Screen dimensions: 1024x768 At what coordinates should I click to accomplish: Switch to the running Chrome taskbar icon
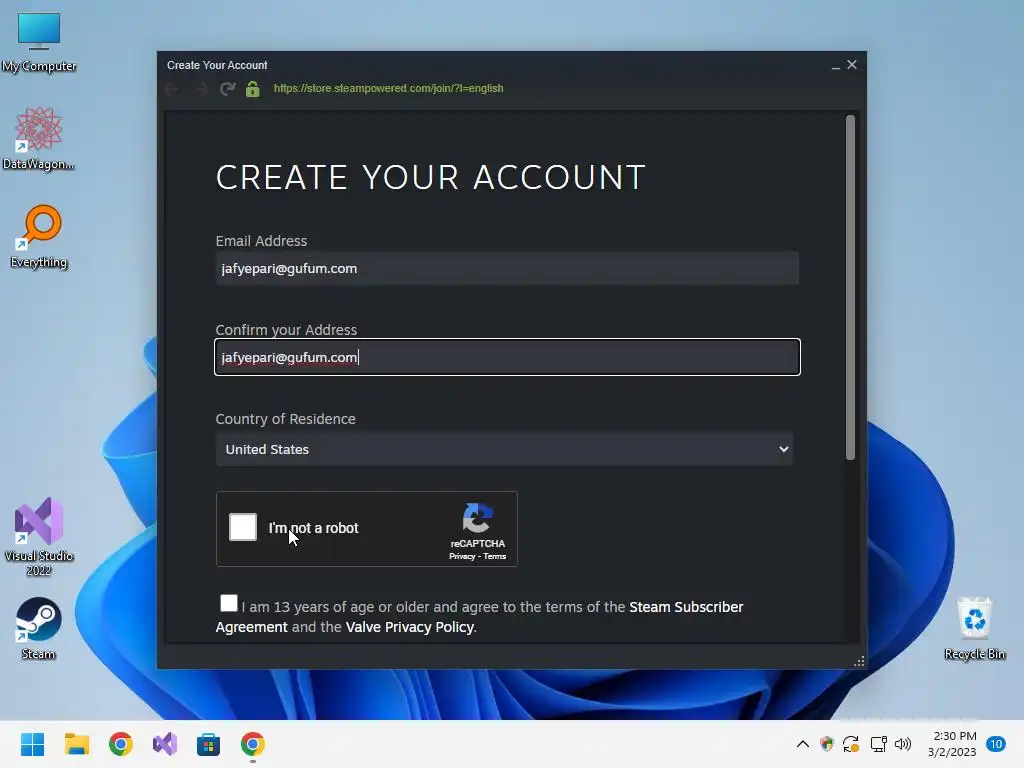click(253, 744)
